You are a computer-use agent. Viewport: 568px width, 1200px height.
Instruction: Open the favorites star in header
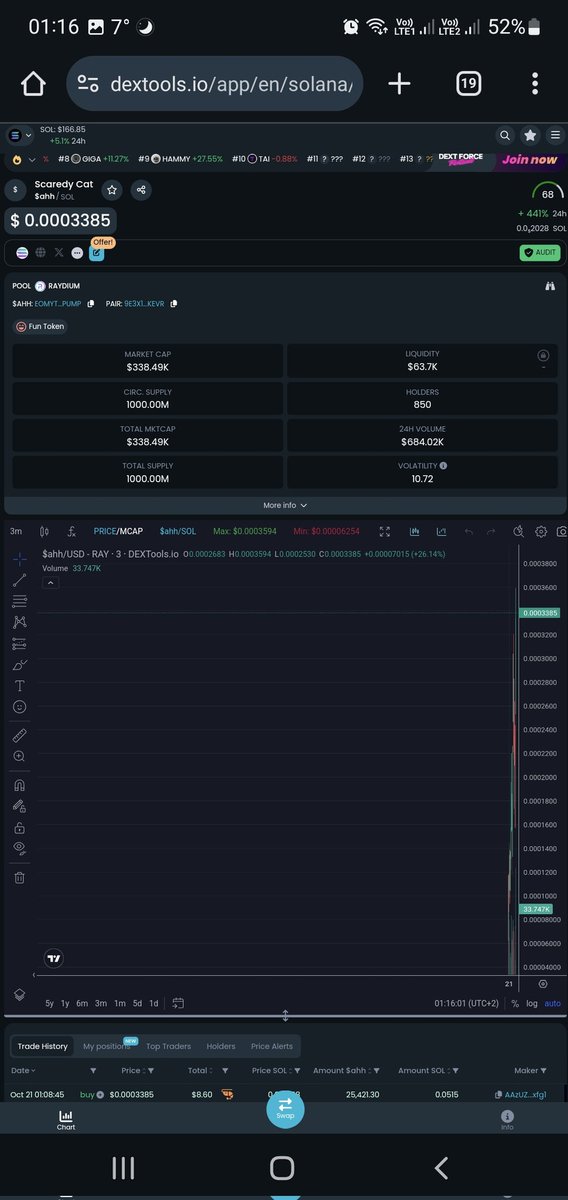coord(530,135)
